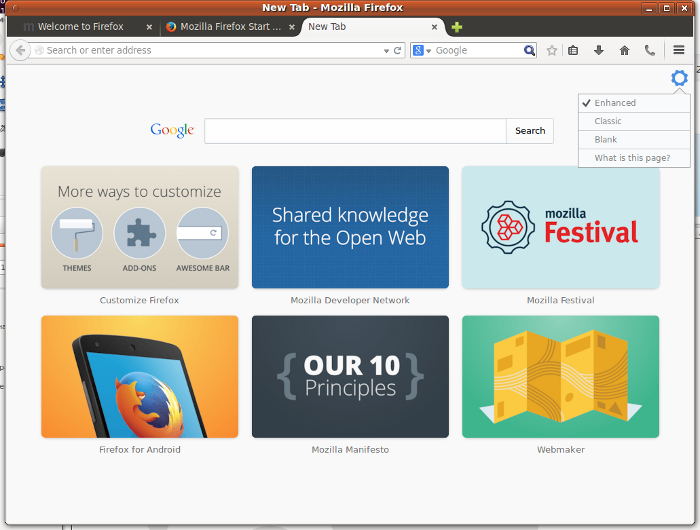Image resolution: width=700 pixels, height=530 pixels.
Task: Go to the home page icon
Action: pyautogui.click(x=625, y=50)
